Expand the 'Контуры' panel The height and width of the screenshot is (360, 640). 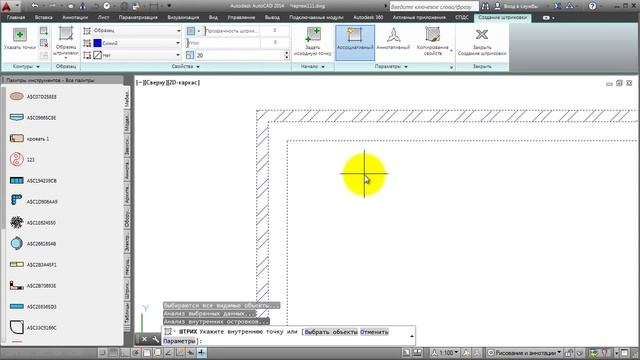(26, 67)
